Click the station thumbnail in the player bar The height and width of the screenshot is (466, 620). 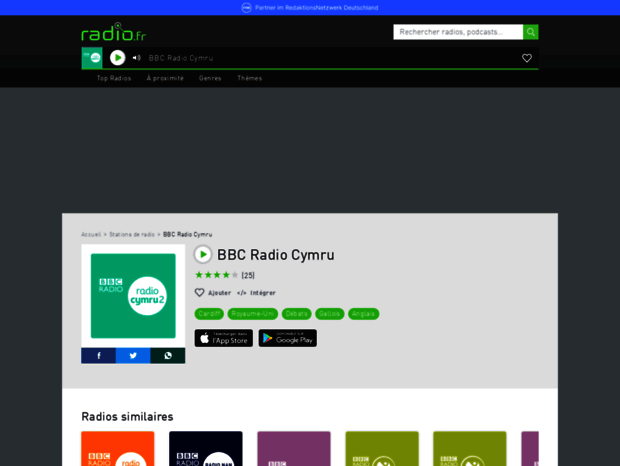coord(92,58)
